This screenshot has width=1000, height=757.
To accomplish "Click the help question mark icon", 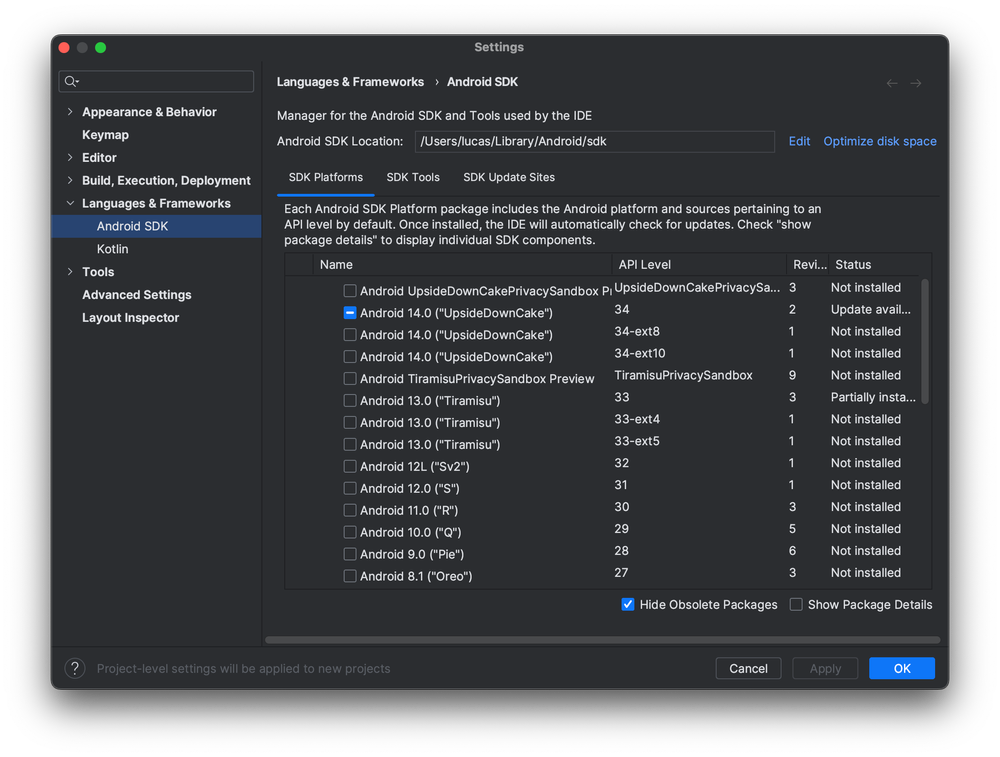I will tap(75, 668).
